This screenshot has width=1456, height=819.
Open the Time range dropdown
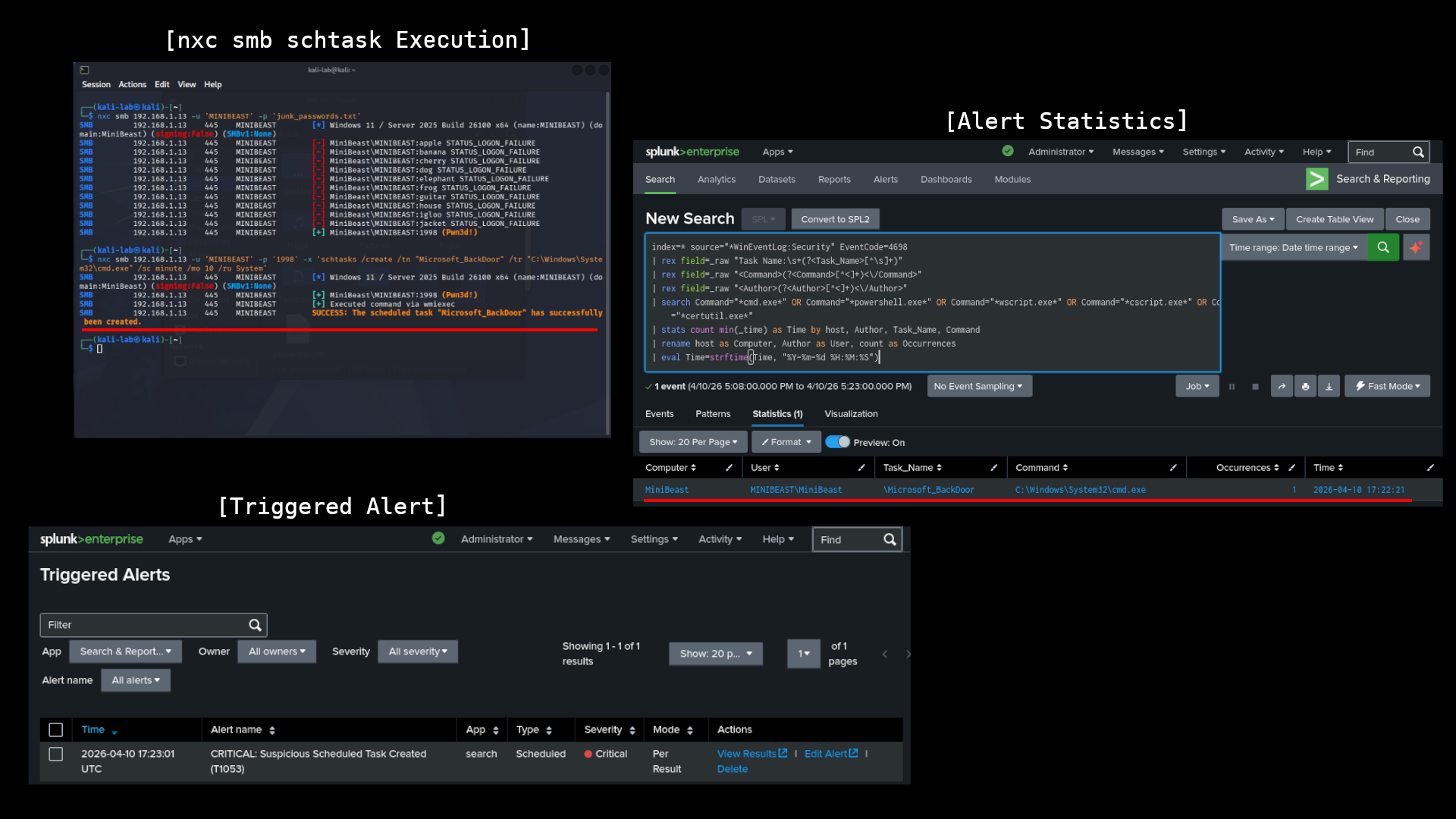pos(1293,247)
